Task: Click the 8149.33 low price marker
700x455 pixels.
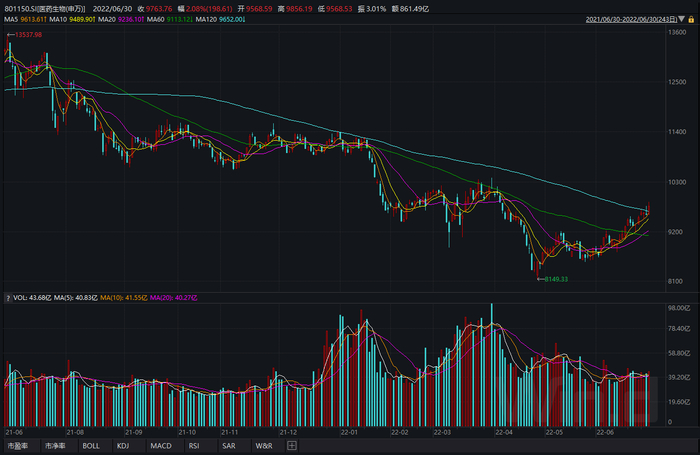Action: [555, 280]
